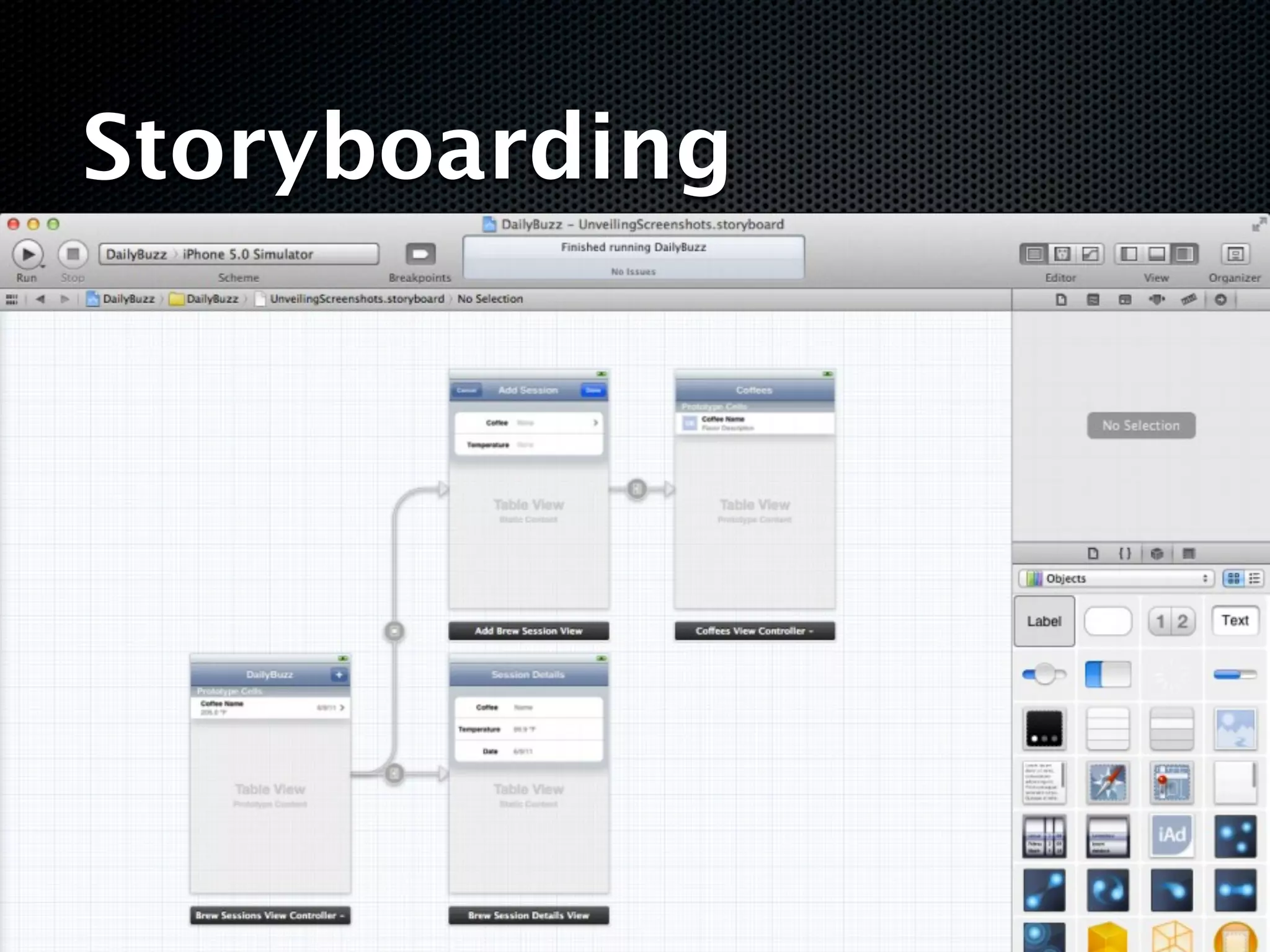Select the Slider object in library

click(x=1044, y=674)
